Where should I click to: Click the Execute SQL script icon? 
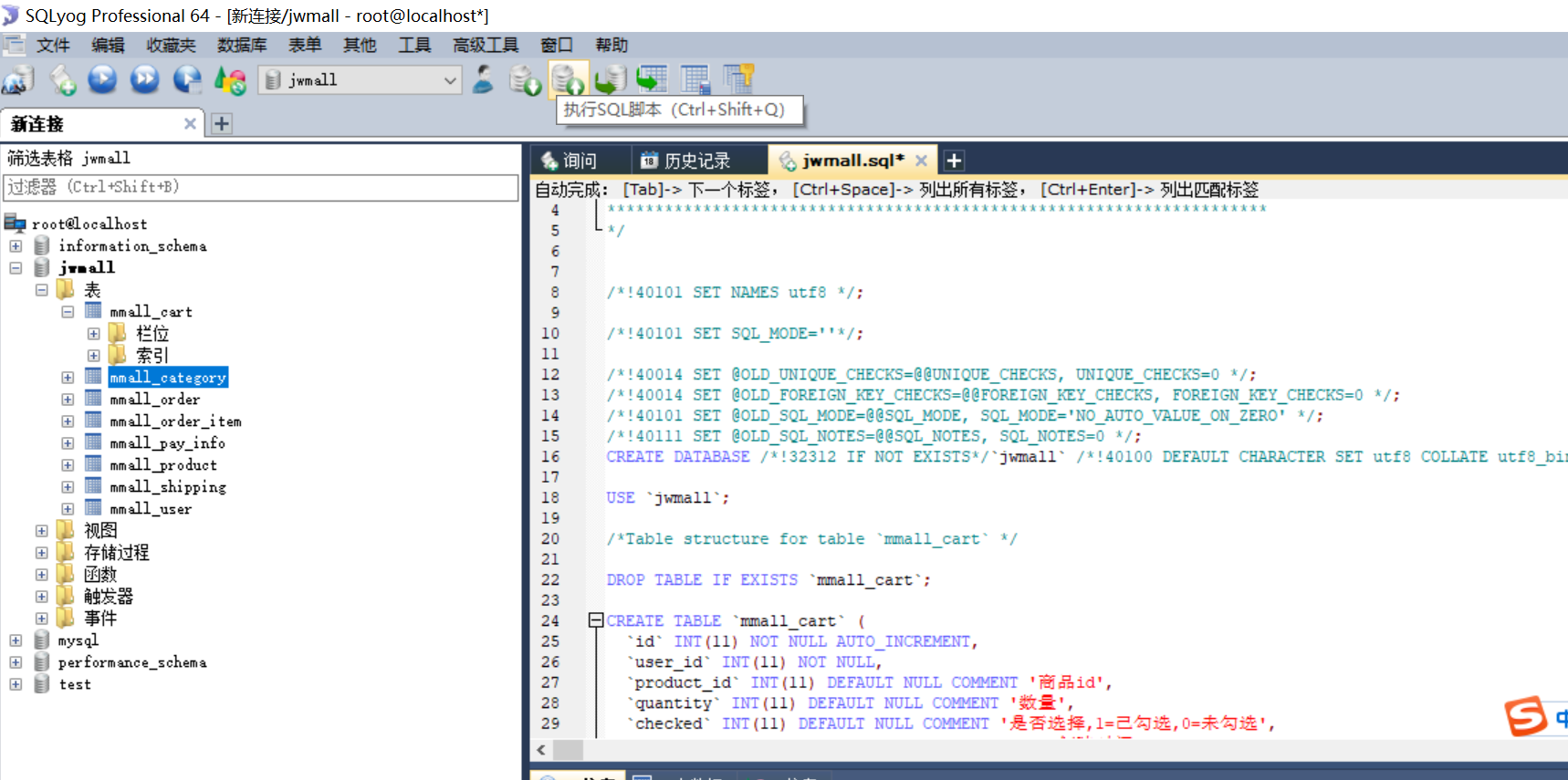[568, 80]
